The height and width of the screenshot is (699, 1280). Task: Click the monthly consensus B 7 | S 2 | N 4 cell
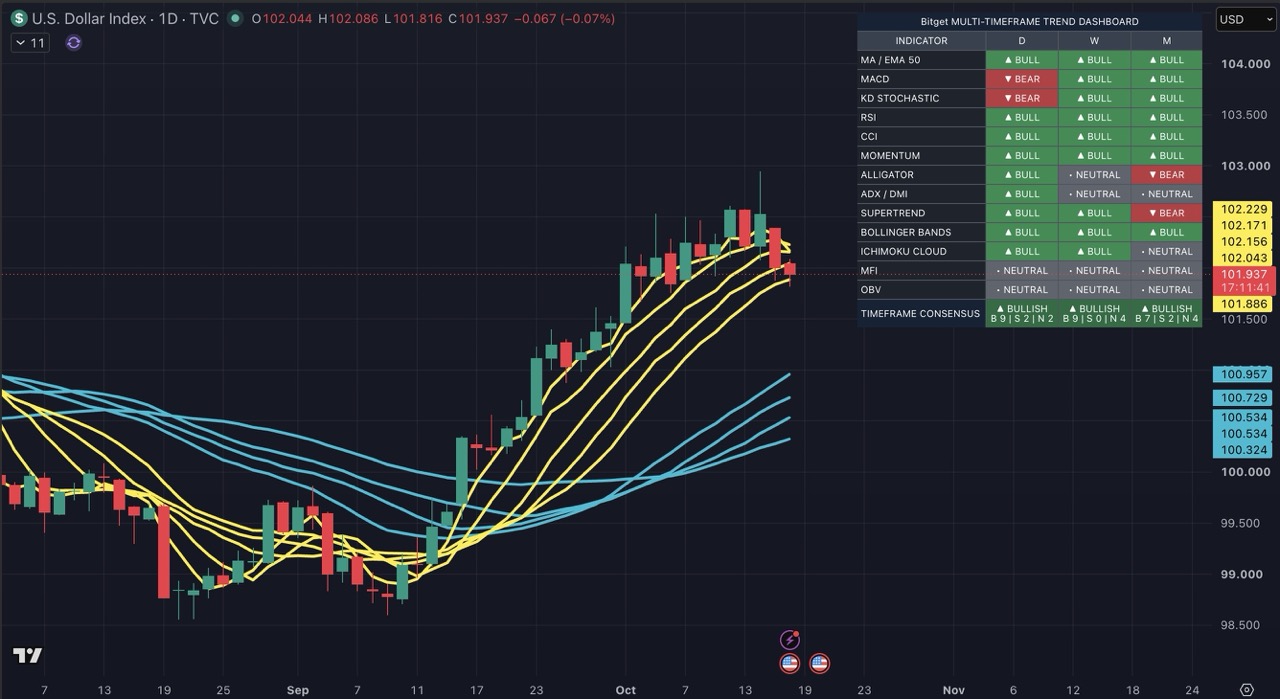(1166, 314)
